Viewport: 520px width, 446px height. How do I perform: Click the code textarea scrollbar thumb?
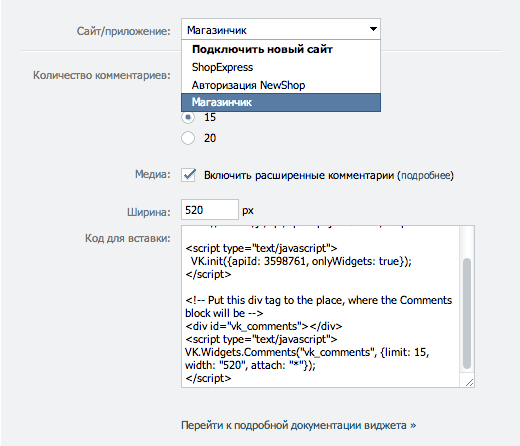(x=467, y=313)
